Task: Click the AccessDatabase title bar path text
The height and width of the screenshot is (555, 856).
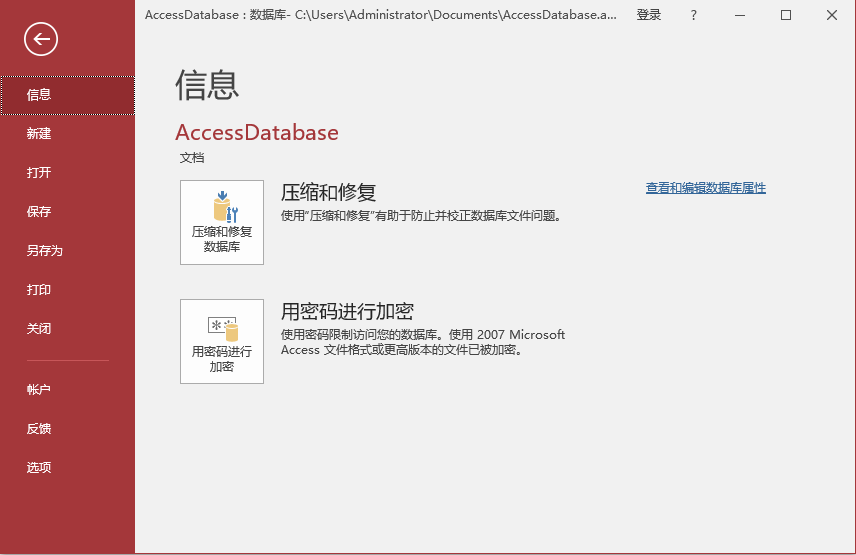Action: (380, 15)
